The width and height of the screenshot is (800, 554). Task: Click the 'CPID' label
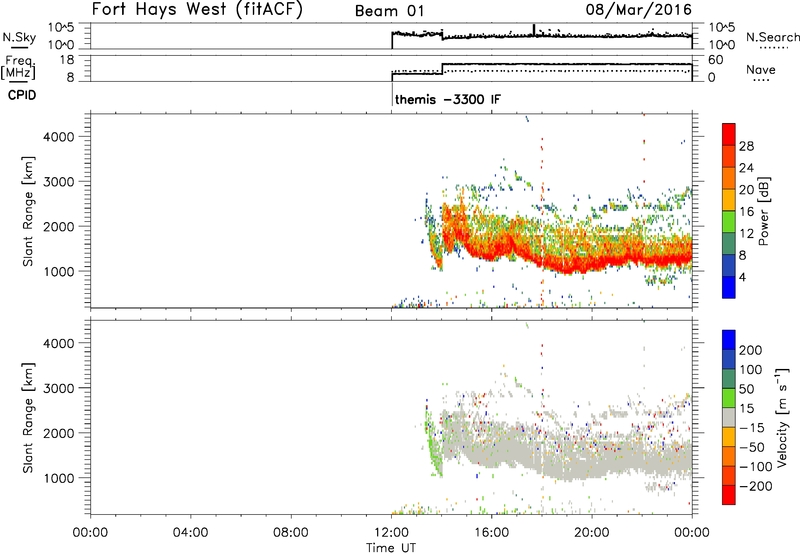point(22,95)
